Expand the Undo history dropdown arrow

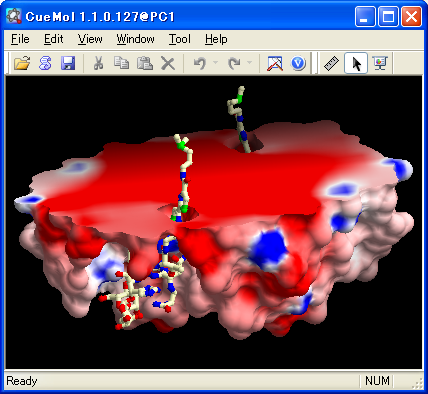215,62
